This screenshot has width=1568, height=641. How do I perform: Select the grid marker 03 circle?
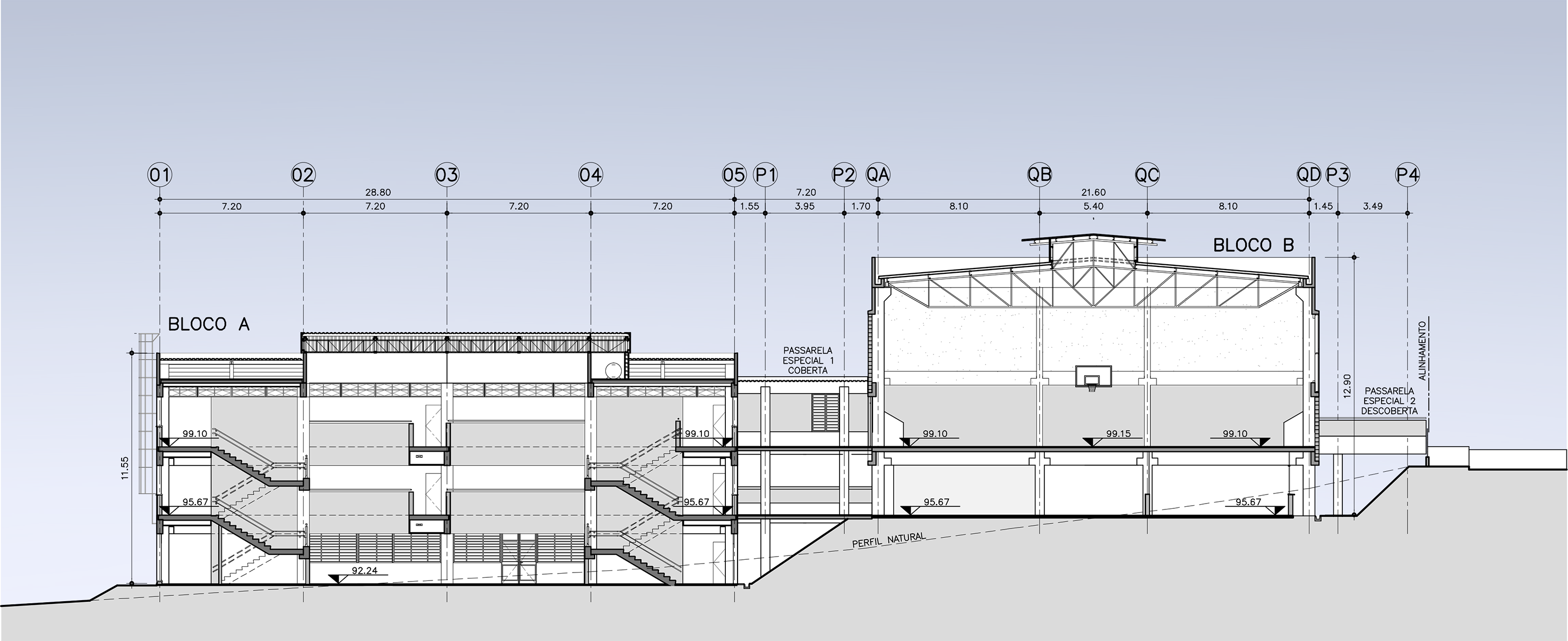(447, 175)
